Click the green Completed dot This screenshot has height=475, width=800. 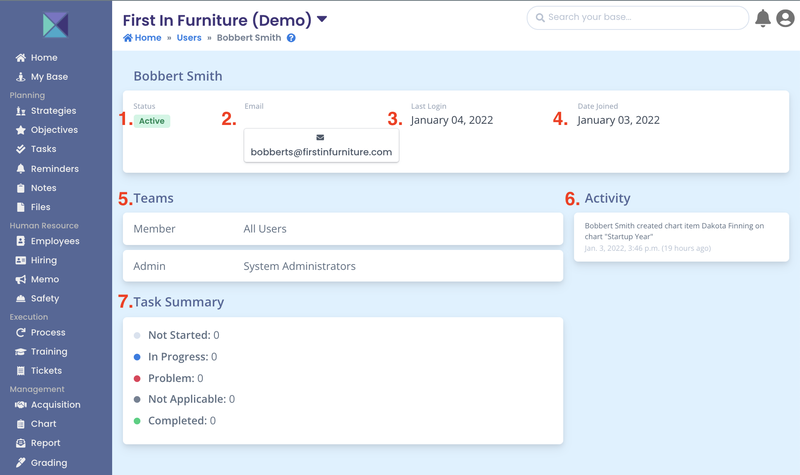(137, 421)
